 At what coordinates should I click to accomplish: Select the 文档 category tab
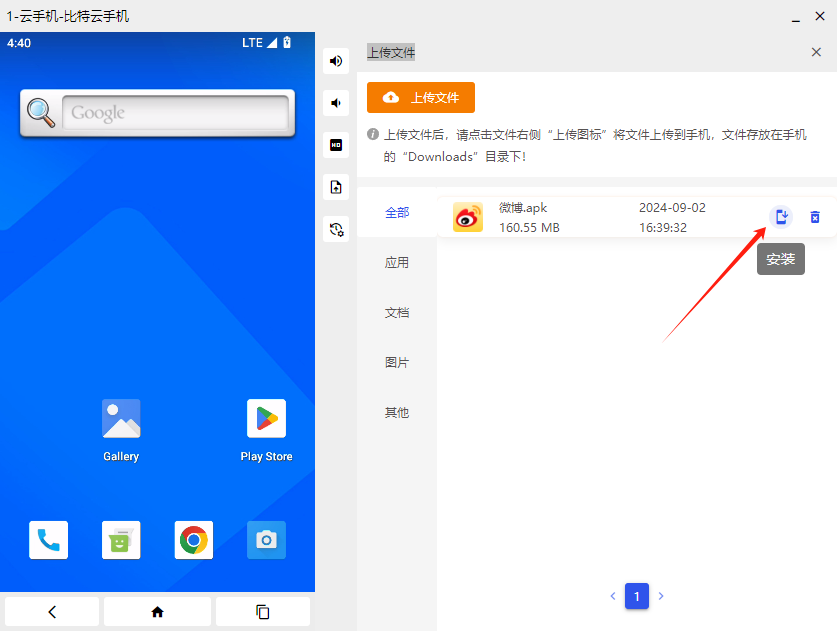coord(397,312)
